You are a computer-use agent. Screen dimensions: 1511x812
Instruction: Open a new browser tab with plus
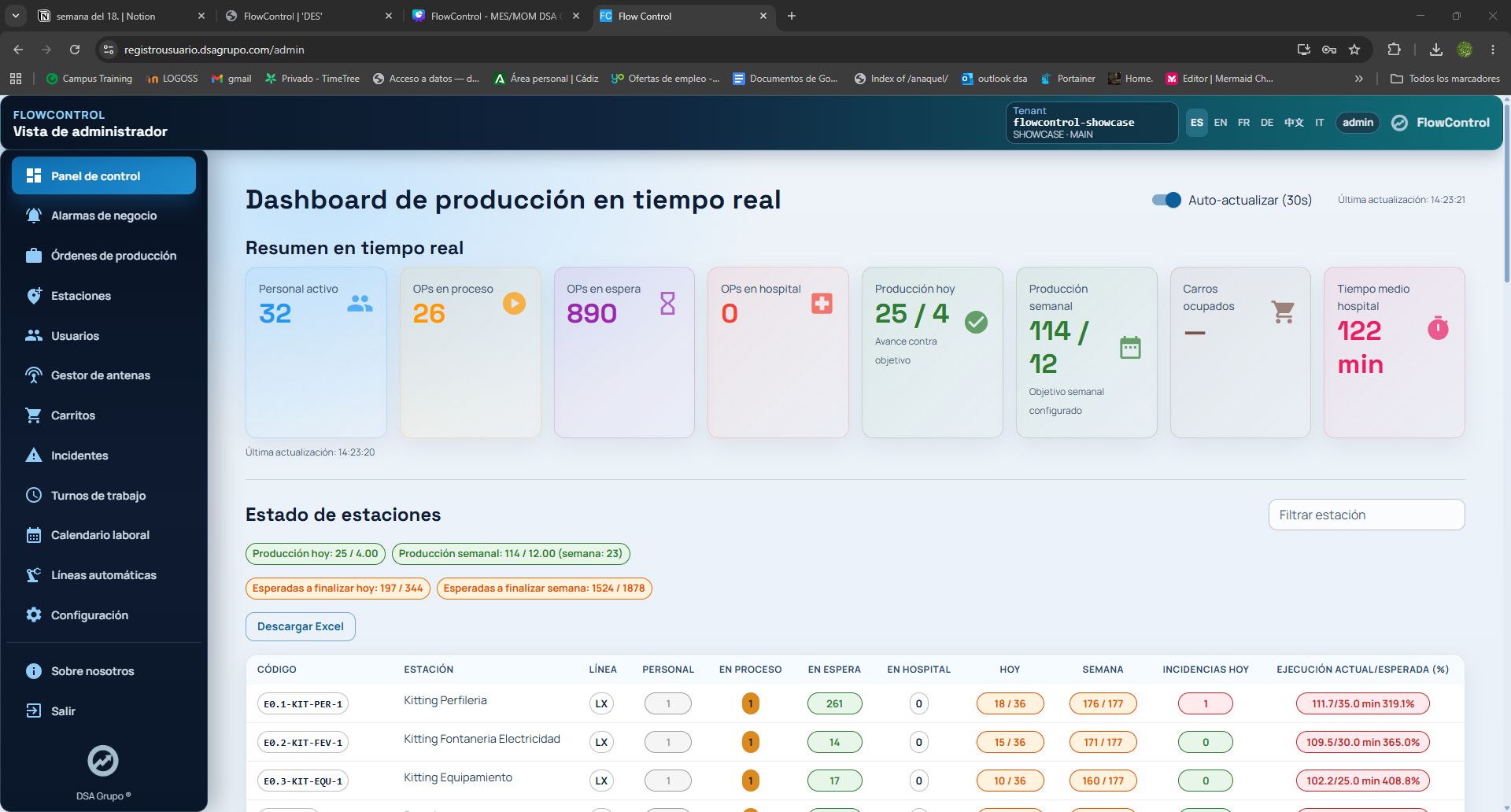point(792,16)
